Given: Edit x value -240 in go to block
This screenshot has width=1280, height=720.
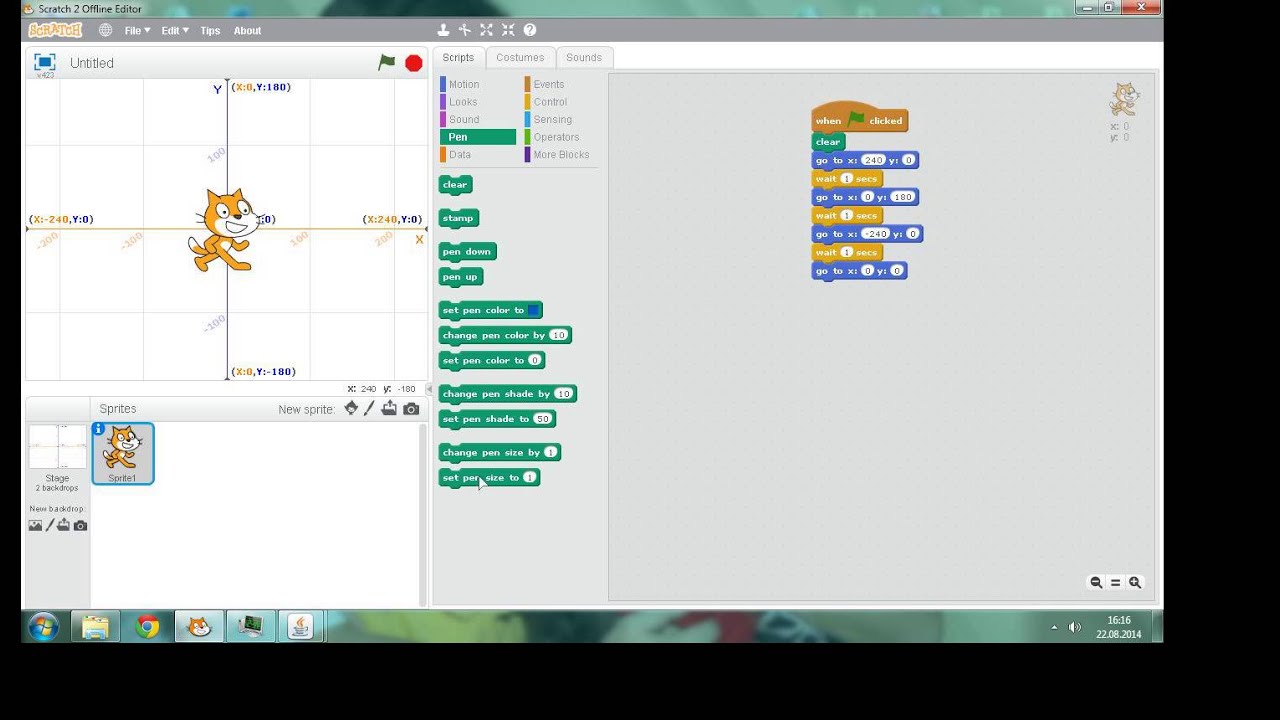Looking at the screenshot, I should [875, 234].
